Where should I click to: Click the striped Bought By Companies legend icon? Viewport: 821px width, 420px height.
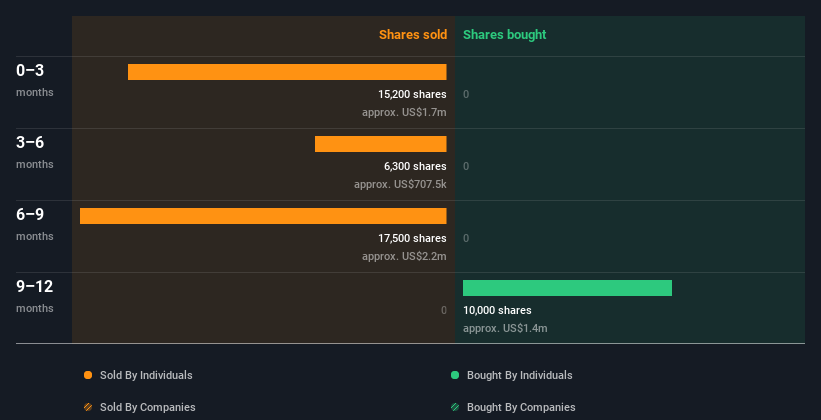click(455, 407)
